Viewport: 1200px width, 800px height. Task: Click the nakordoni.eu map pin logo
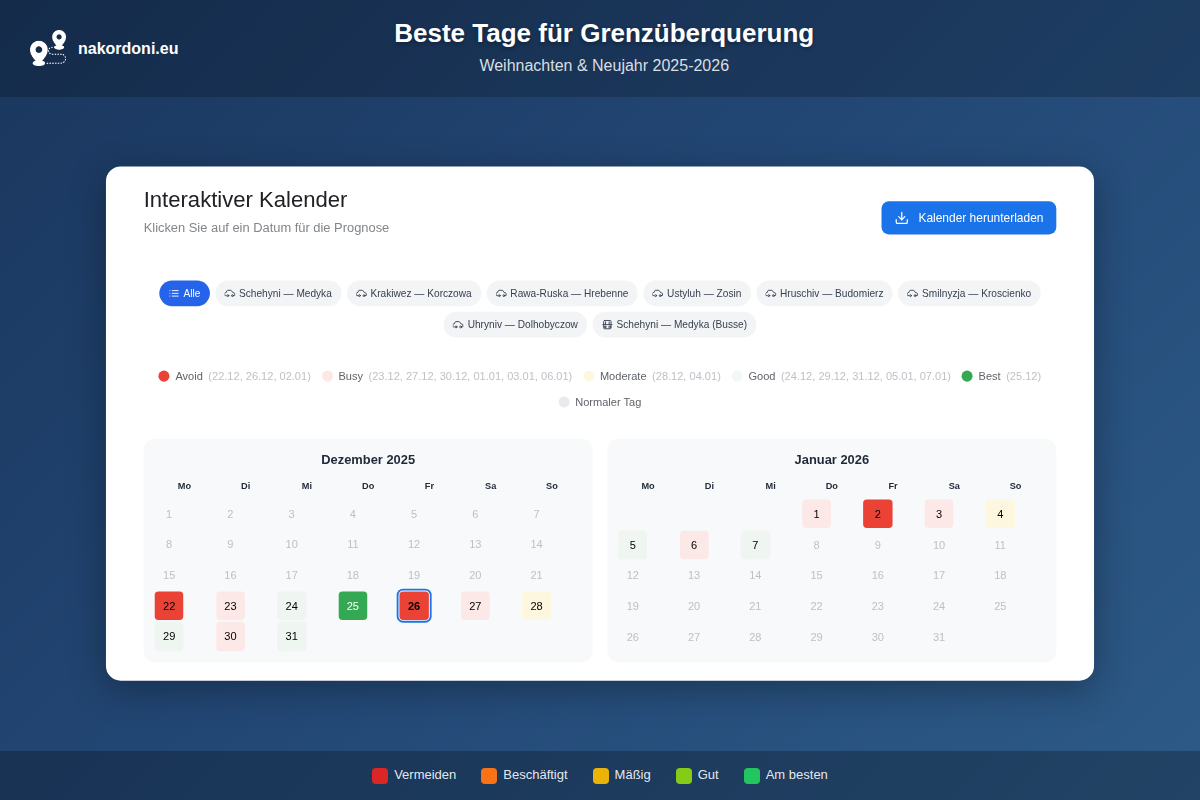pyautogui.click(x=48, y=48)
